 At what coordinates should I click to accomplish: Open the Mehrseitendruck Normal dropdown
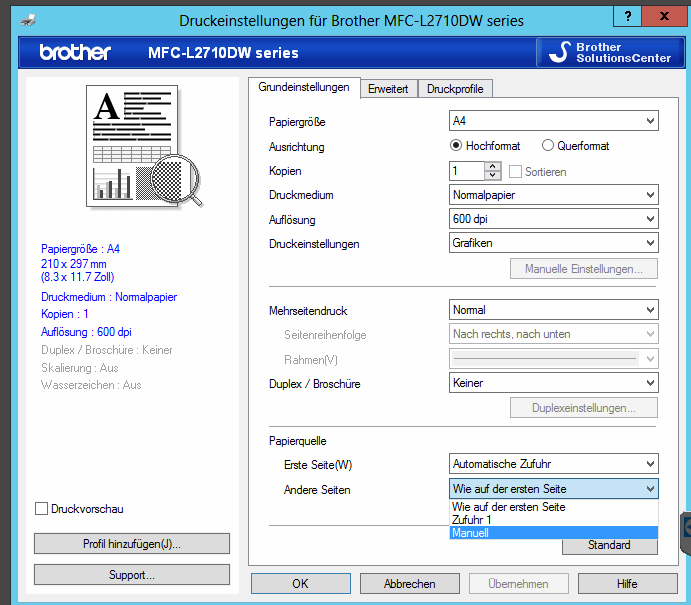(x=554, y=310)
